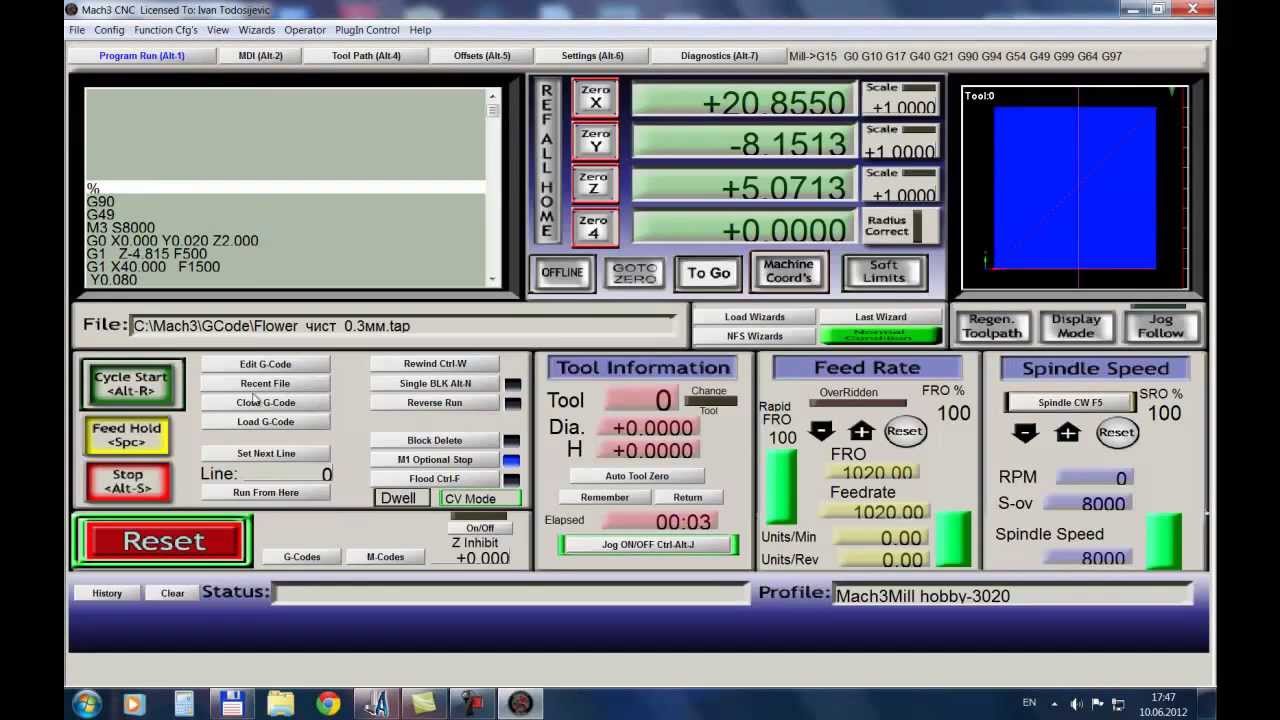Reset the spindle speed override
Screen dimensions: 1280x720
click(1116, 433)
